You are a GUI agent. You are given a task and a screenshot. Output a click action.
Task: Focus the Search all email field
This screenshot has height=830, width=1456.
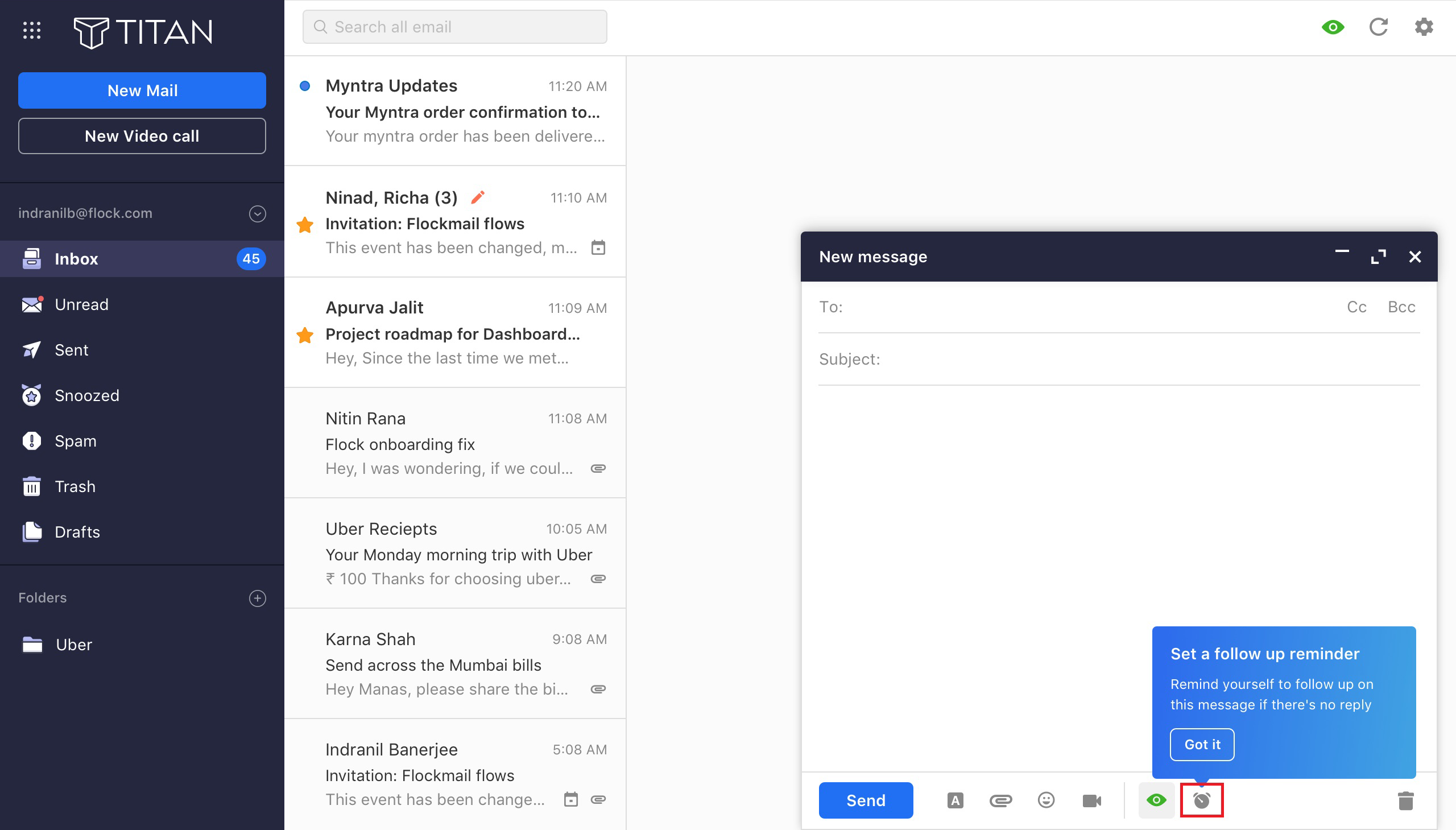coord(455,27)
